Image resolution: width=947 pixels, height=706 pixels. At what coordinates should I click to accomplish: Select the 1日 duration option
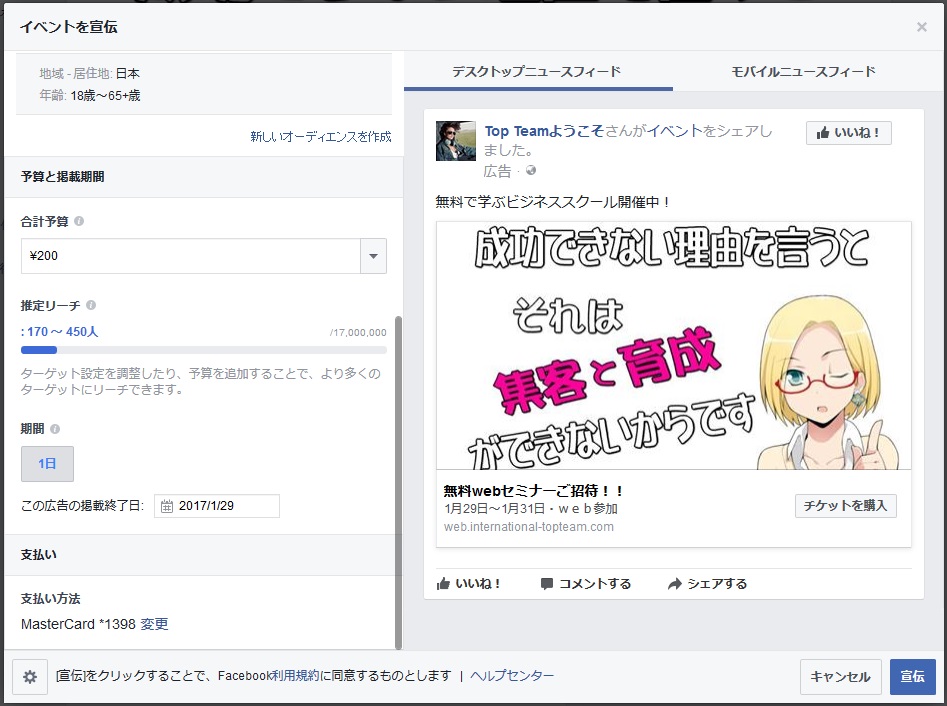click(x=47, y=464)
